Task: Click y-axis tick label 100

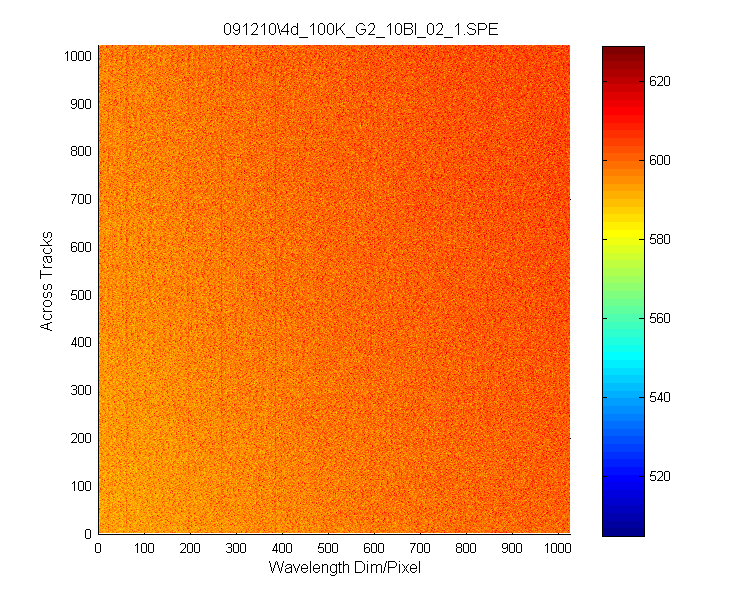Action: 81,486
